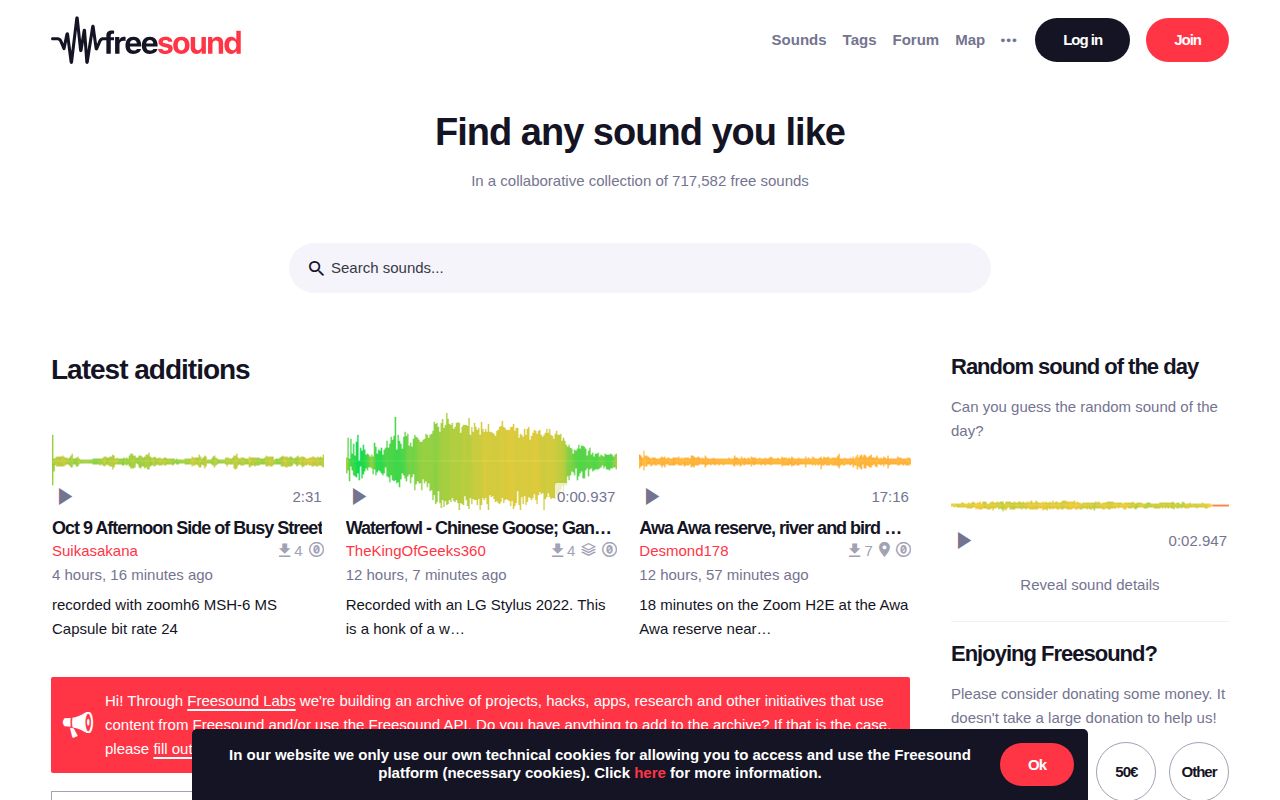This screenshot has height=800, width=1280.
Task: Click the geolocation pin on the Awa Awa sound
Action: pos(883,549)
